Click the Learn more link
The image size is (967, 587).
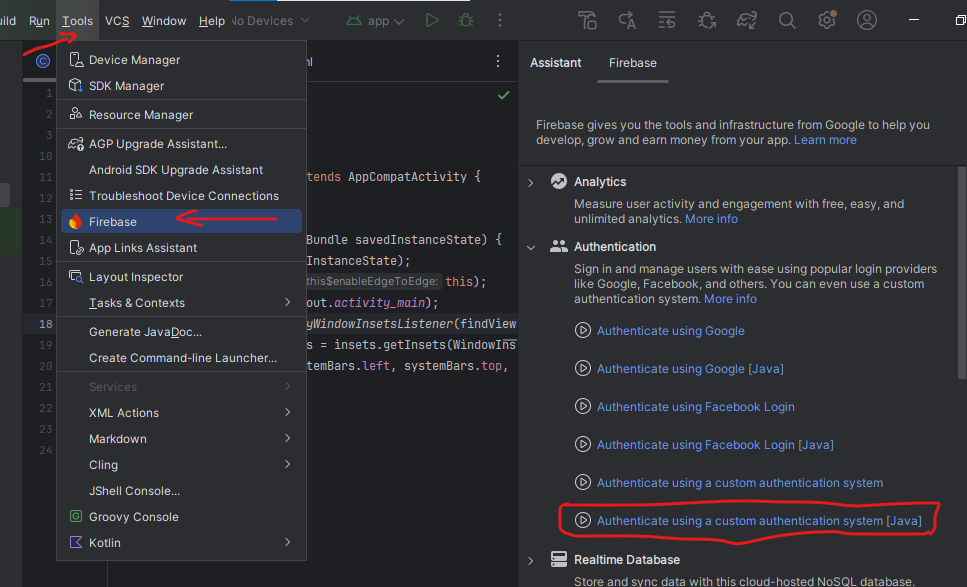point(823,139)
